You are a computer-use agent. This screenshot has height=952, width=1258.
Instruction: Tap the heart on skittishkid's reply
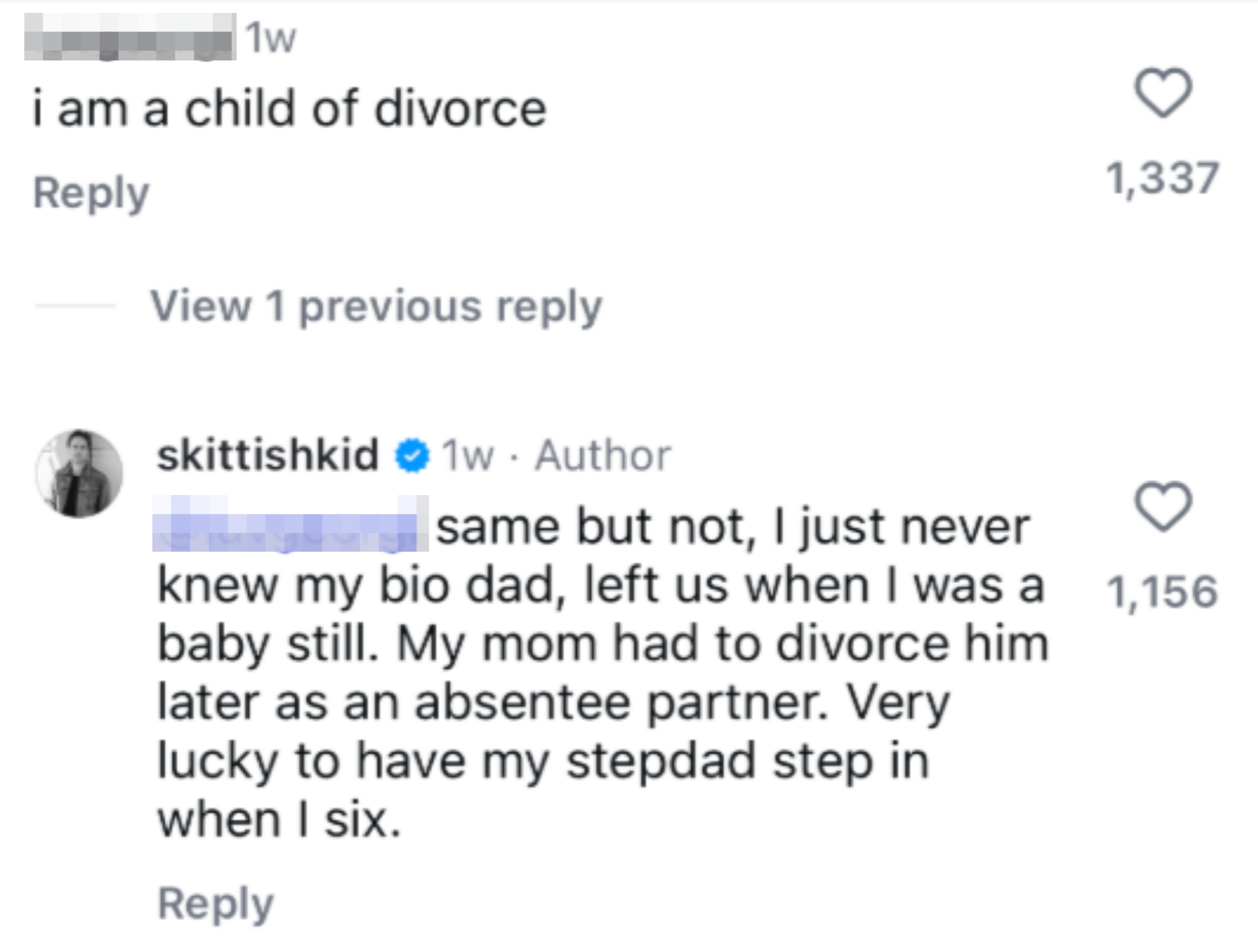click(x=1162, y=507)
